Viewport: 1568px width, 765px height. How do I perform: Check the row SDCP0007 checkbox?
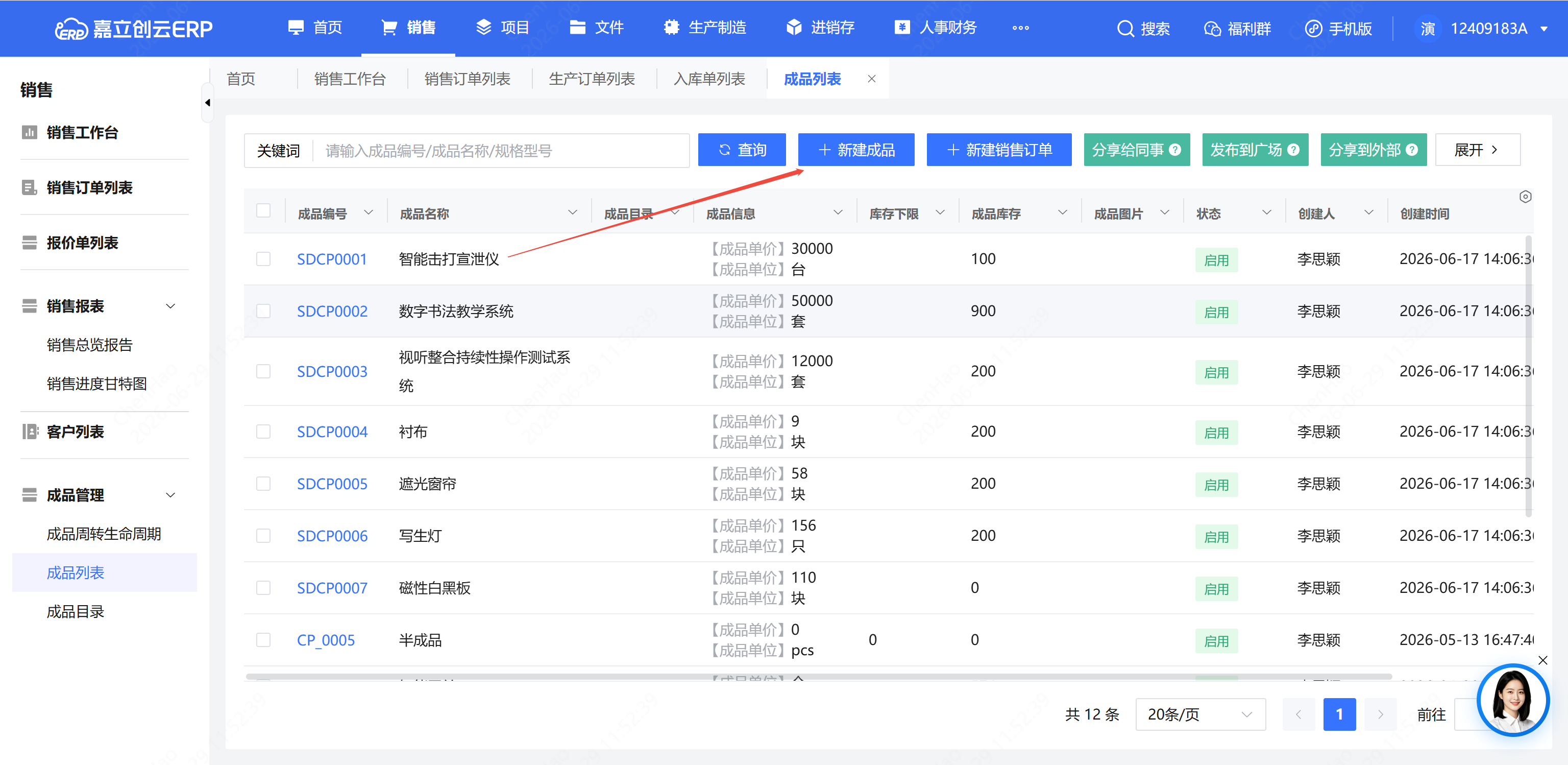click(x=263, y=588)
